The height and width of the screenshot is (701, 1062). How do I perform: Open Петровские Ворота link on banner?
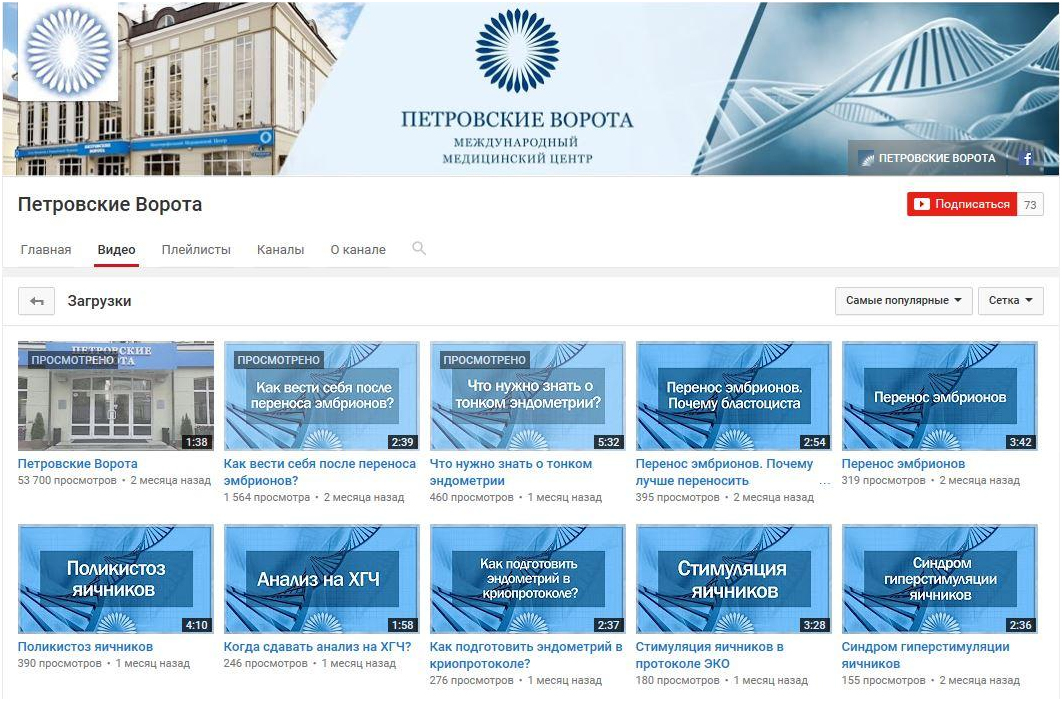(928, 158)
